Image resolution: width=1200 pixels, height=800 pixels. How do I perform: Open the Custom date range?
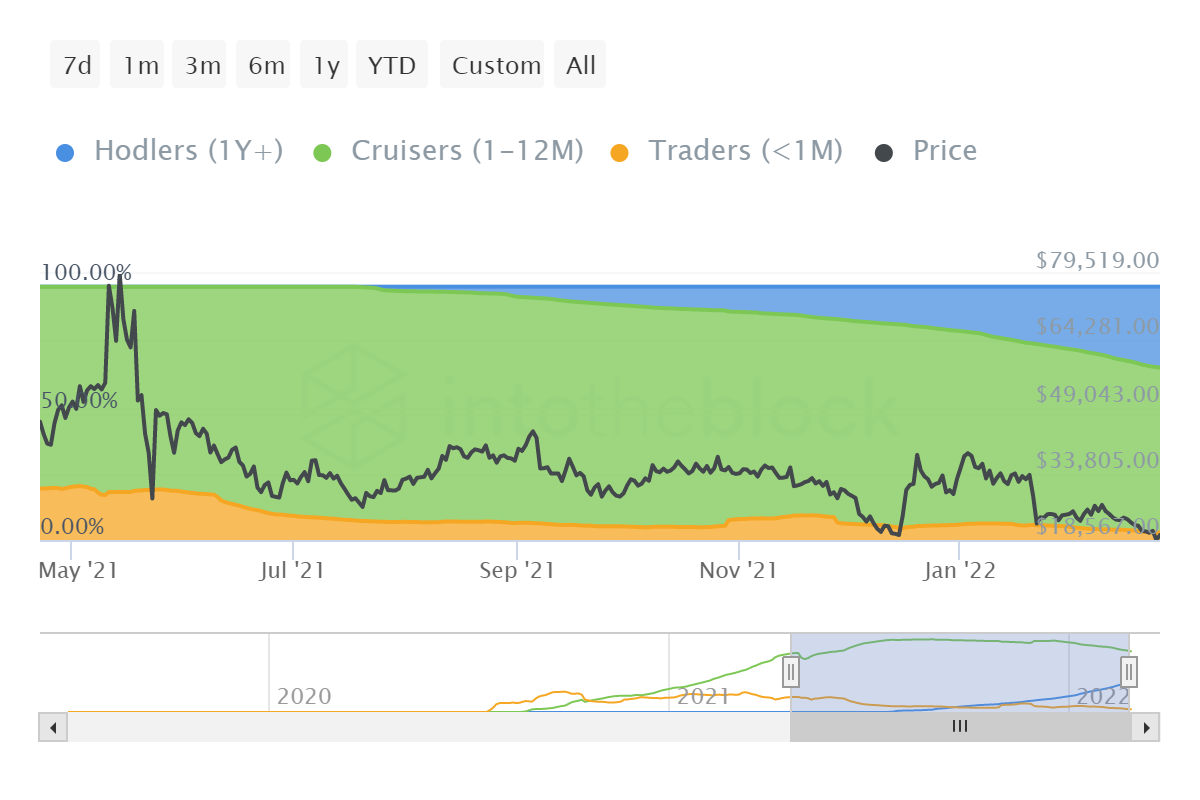492,64
